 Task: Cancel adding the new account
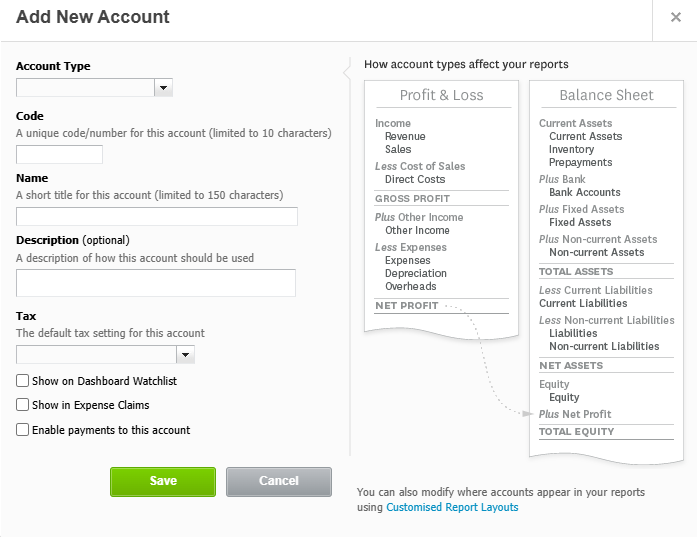(x=279, y=482)
